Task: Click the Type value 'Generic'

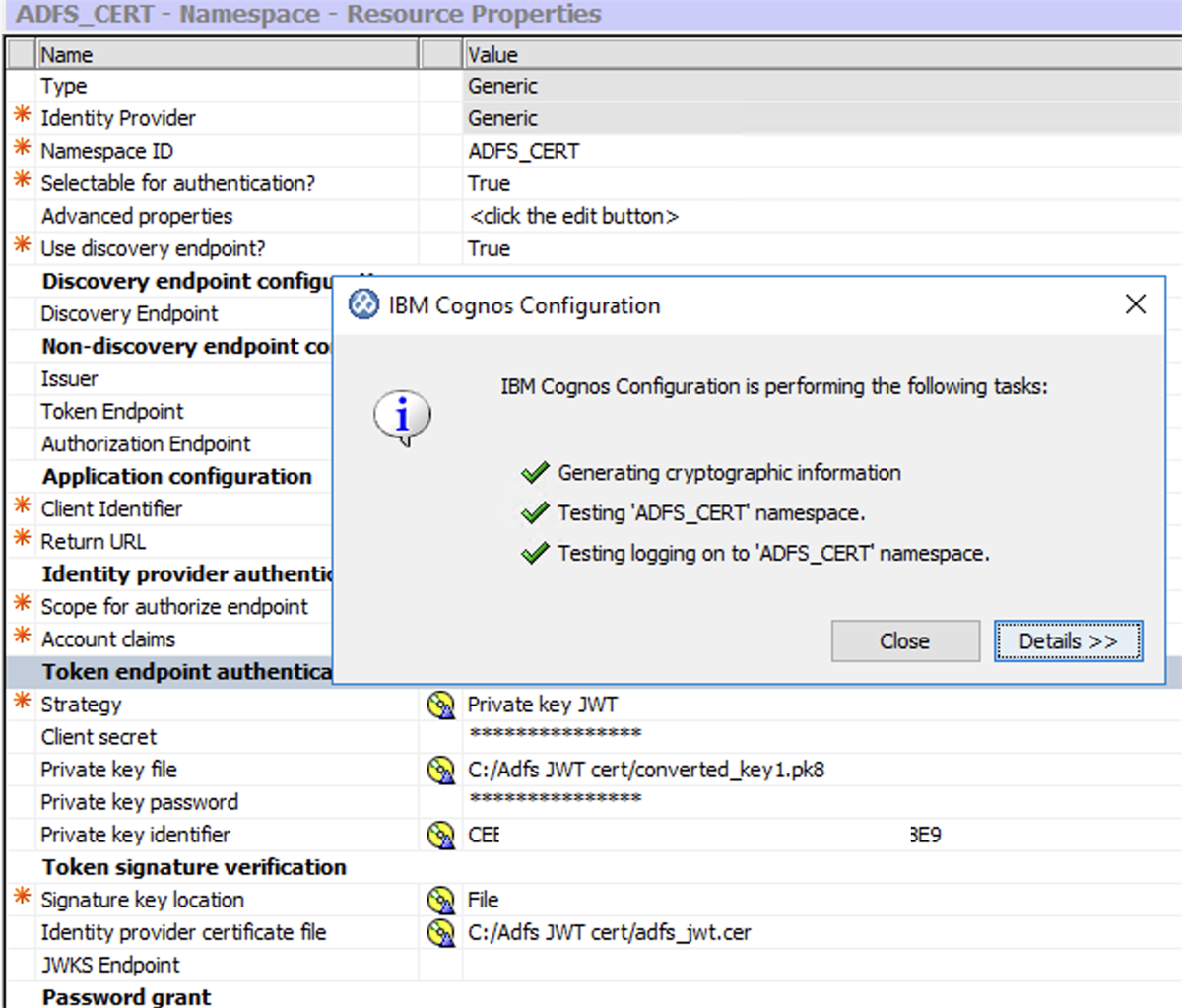Action: tap(503, 86)
